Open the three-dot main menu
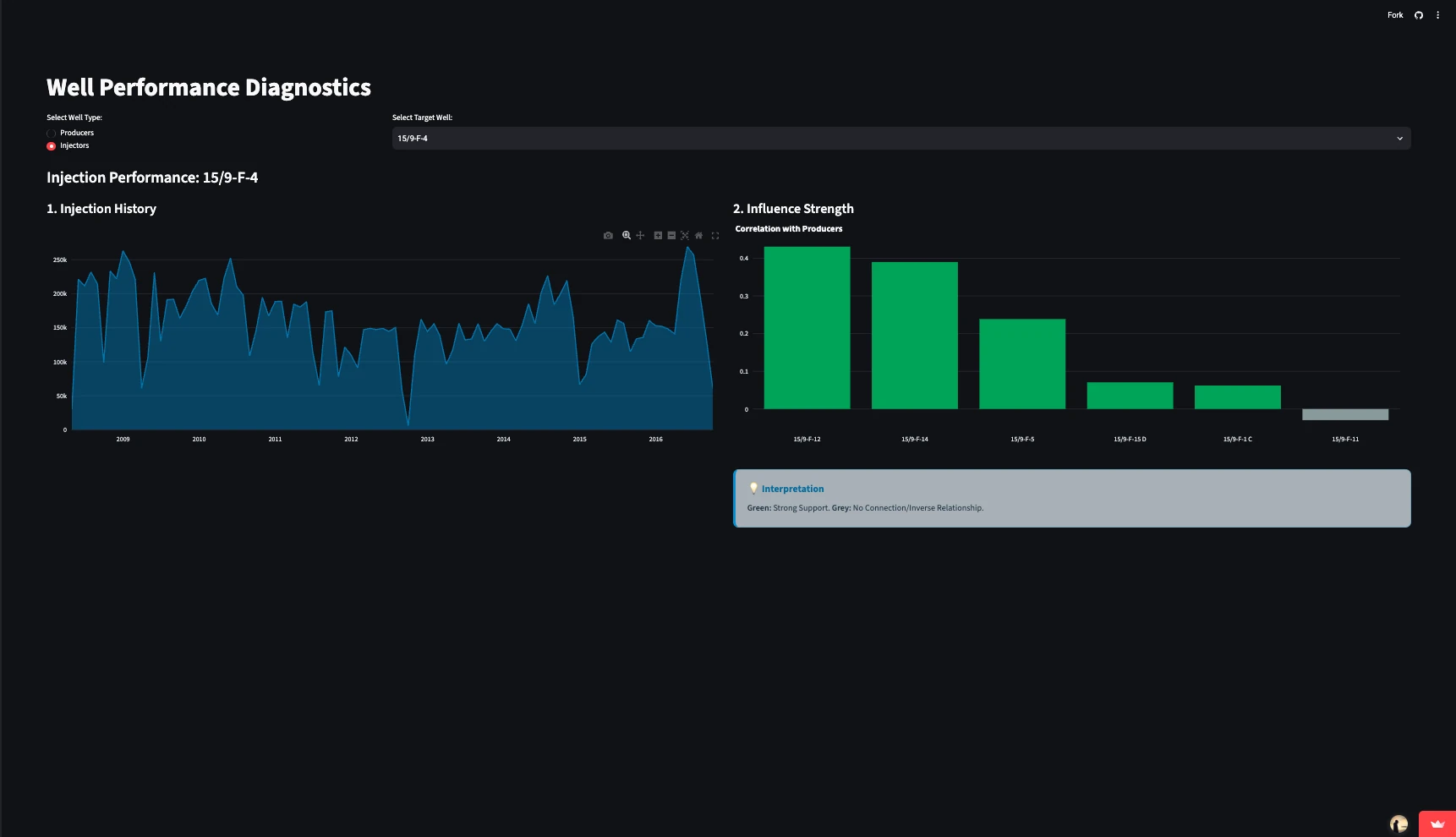The height and width of the screenshot is (837, 1456). (x=1437, y=15)
